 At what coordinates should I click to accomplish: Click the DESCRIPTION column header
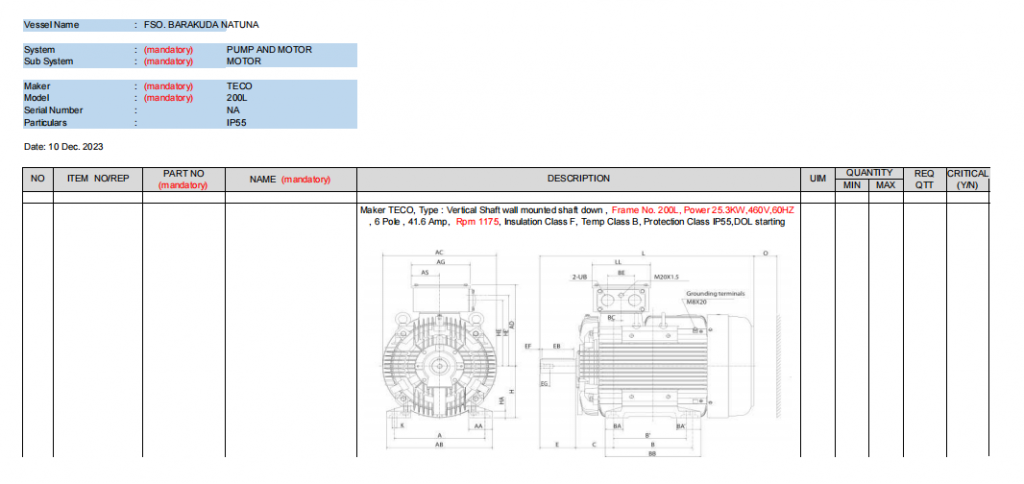tap(578, 179)
